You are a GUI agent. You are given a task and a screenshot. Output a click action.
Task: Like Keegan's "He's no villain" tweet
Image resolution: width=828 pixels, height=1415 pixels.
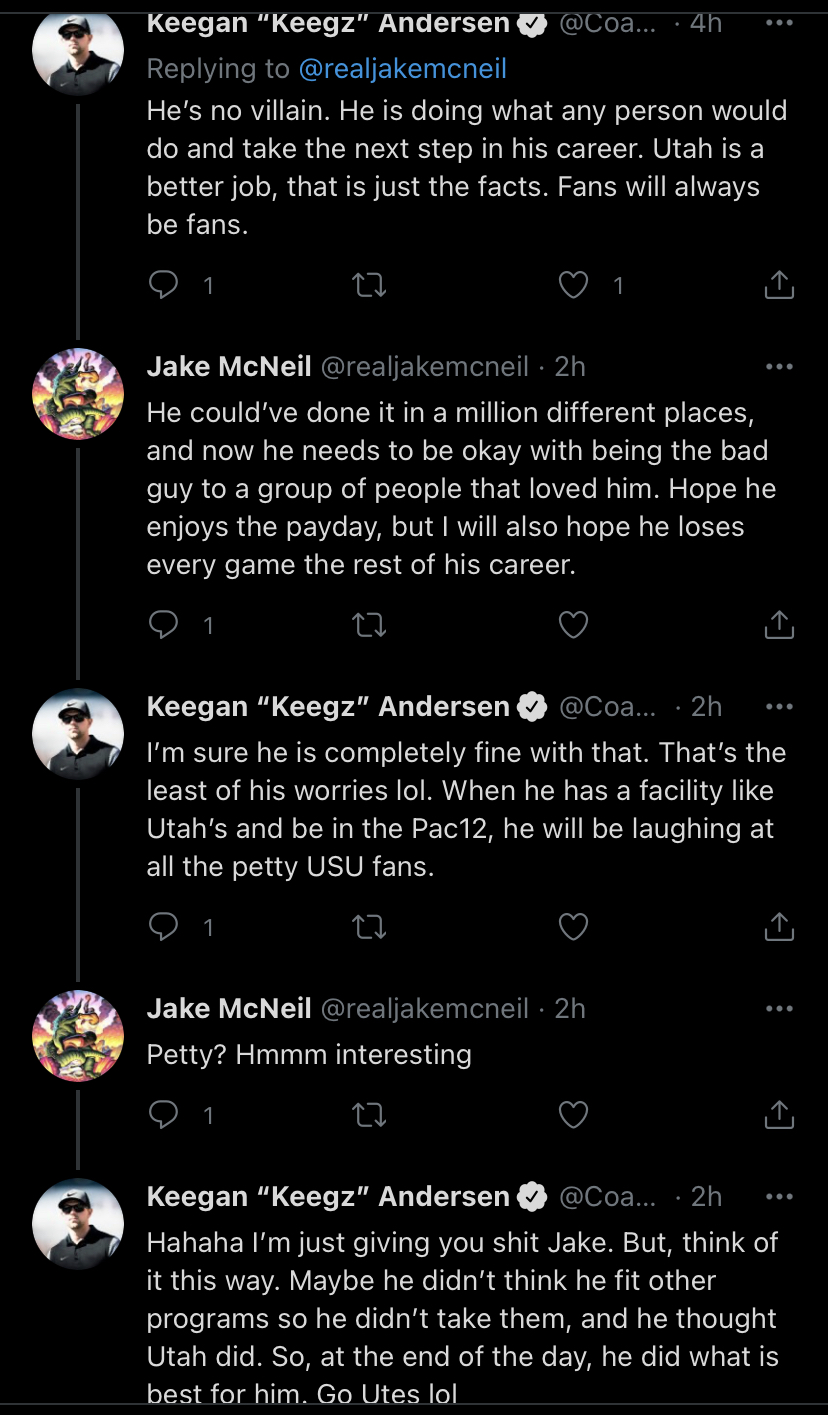573,286
